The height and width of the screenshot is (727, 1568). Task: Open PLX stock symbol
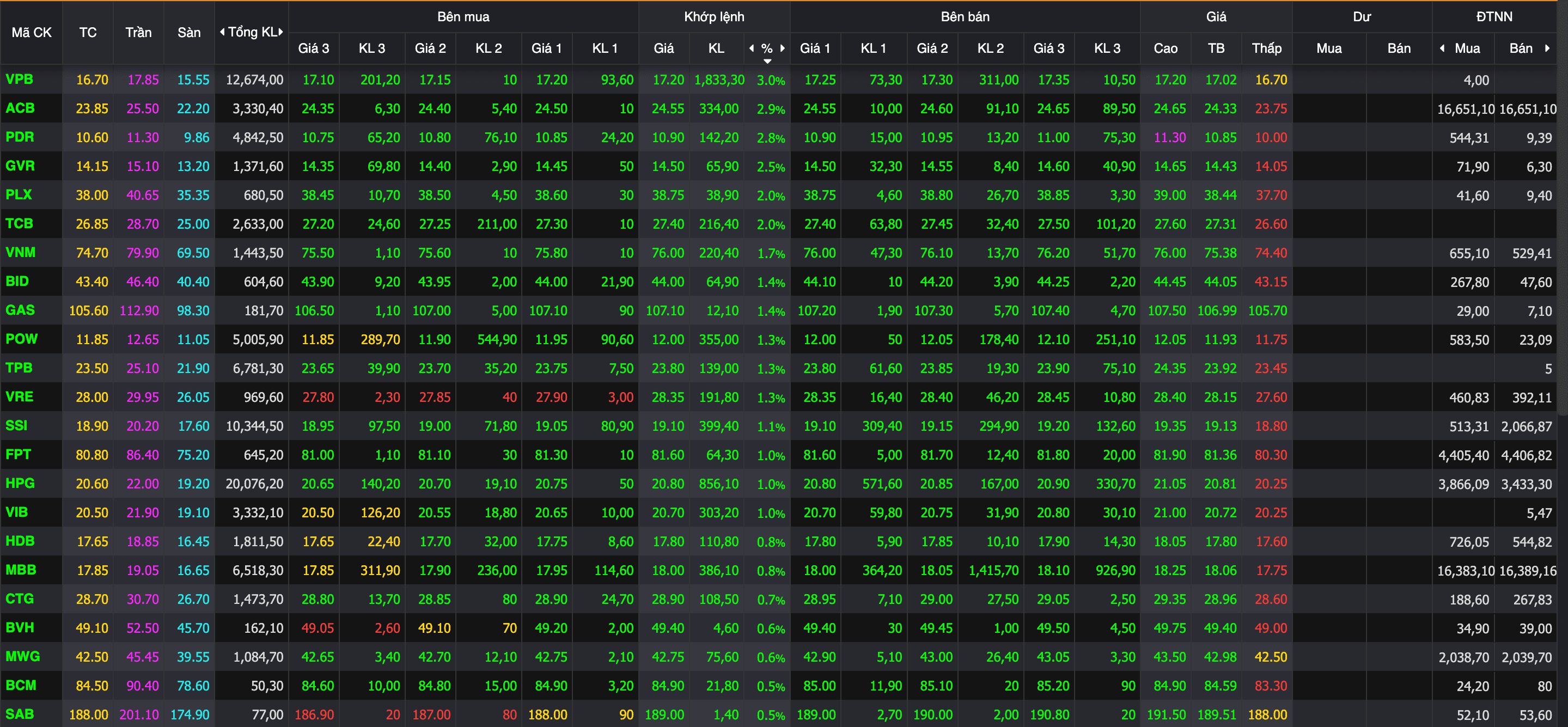coord(19,195)
